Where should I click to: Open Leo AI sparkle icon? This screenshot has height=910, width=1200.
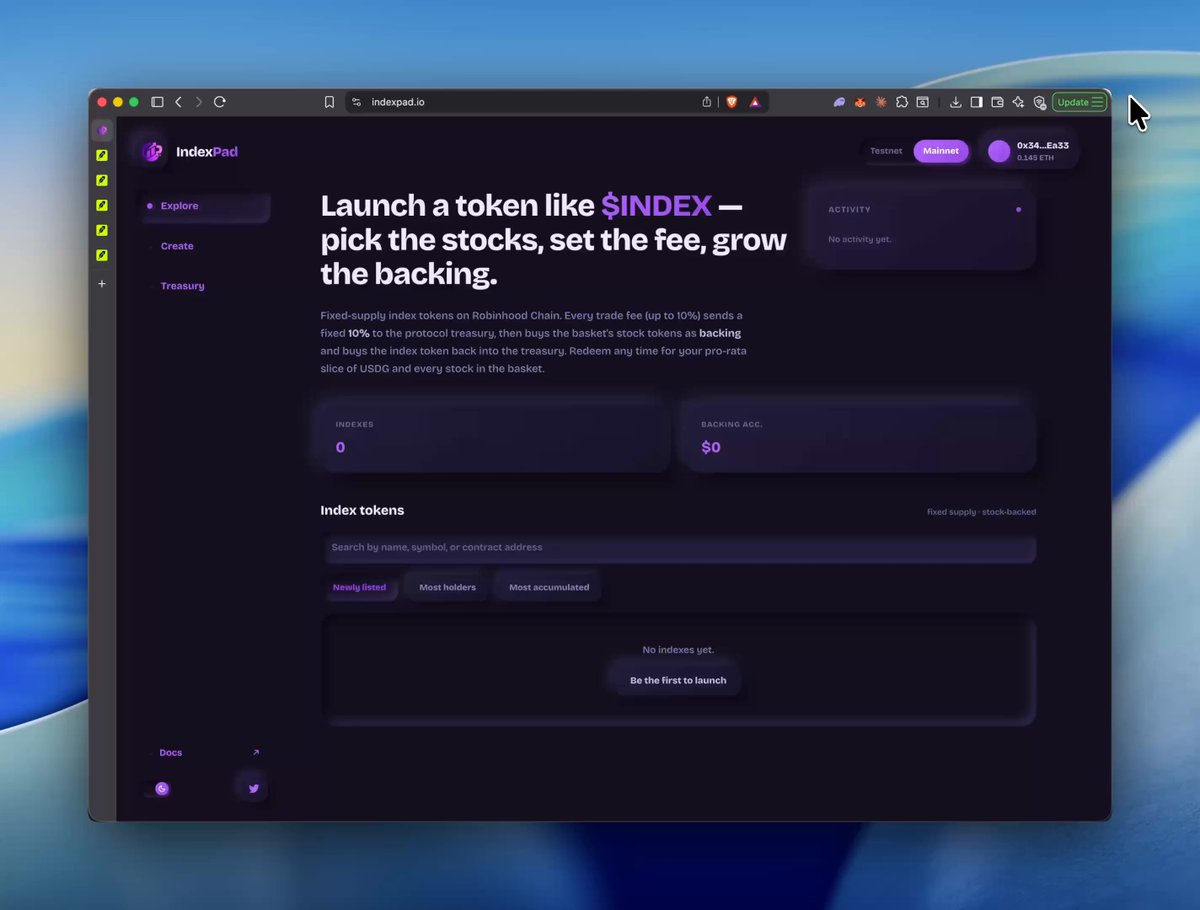pos(1018,102)
